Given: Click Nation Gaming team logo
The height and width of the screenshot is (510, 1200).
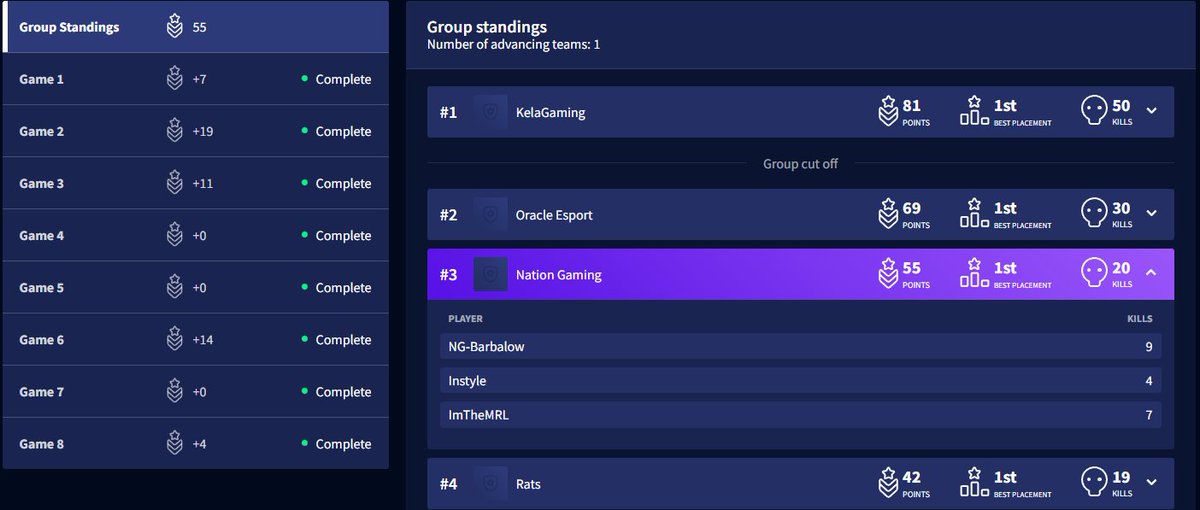Looking at the screenshot, I should pos(490,274).
